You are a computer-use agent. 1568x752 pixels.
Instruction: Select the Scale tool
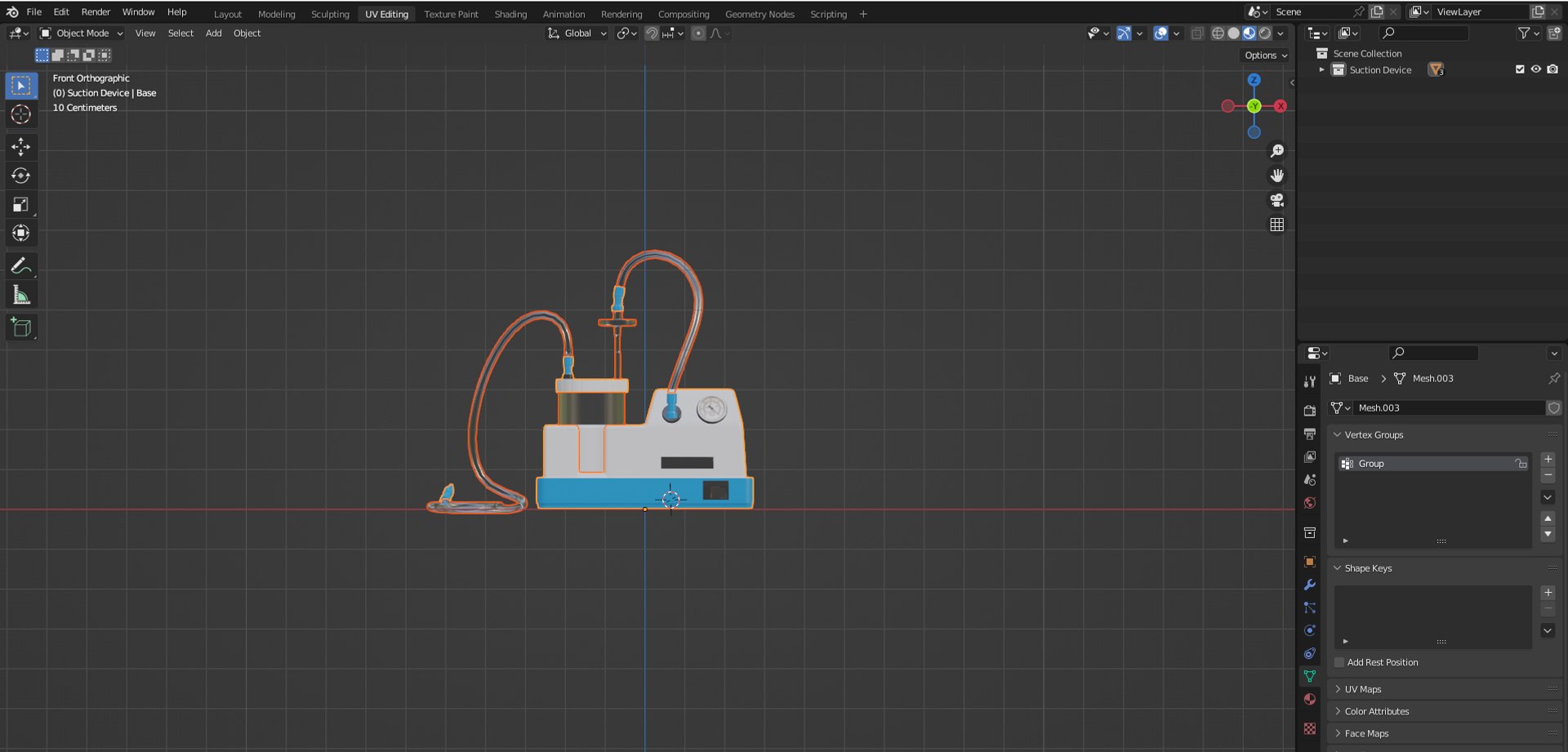pos(21,204)
